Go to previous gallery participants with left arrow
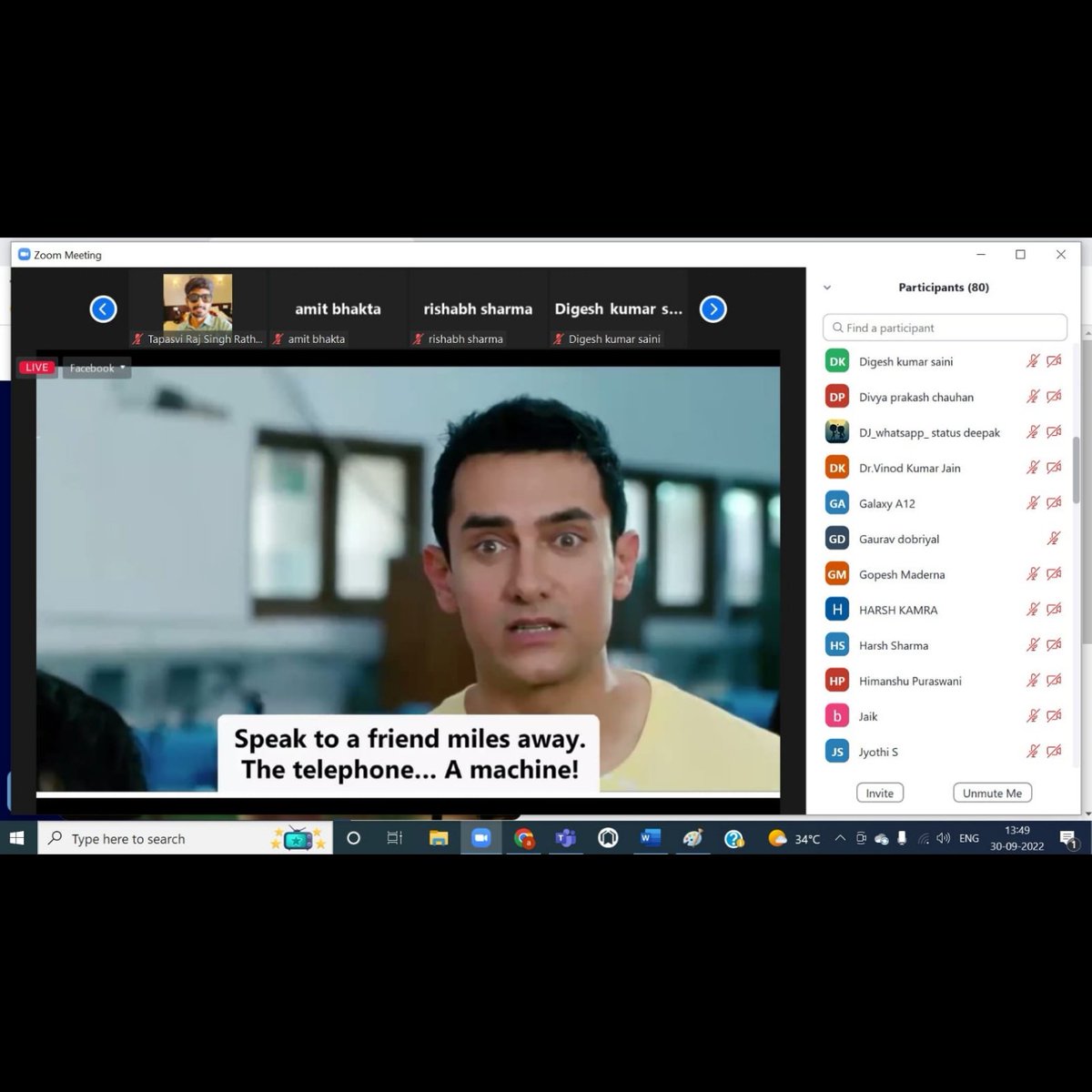 [x=103, y=309]
